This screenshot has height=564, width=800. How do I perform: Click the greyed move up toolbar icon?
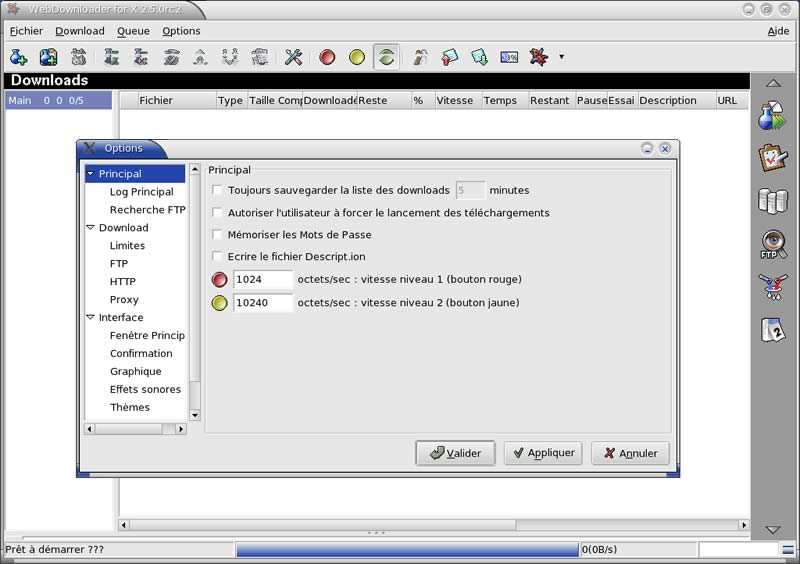(x=200, y=57)
